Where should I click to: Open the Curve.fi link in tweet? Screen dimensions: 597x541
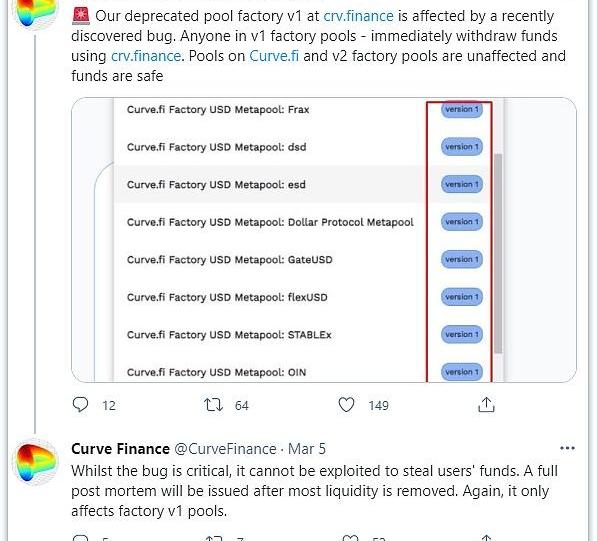tap(274, 56)
